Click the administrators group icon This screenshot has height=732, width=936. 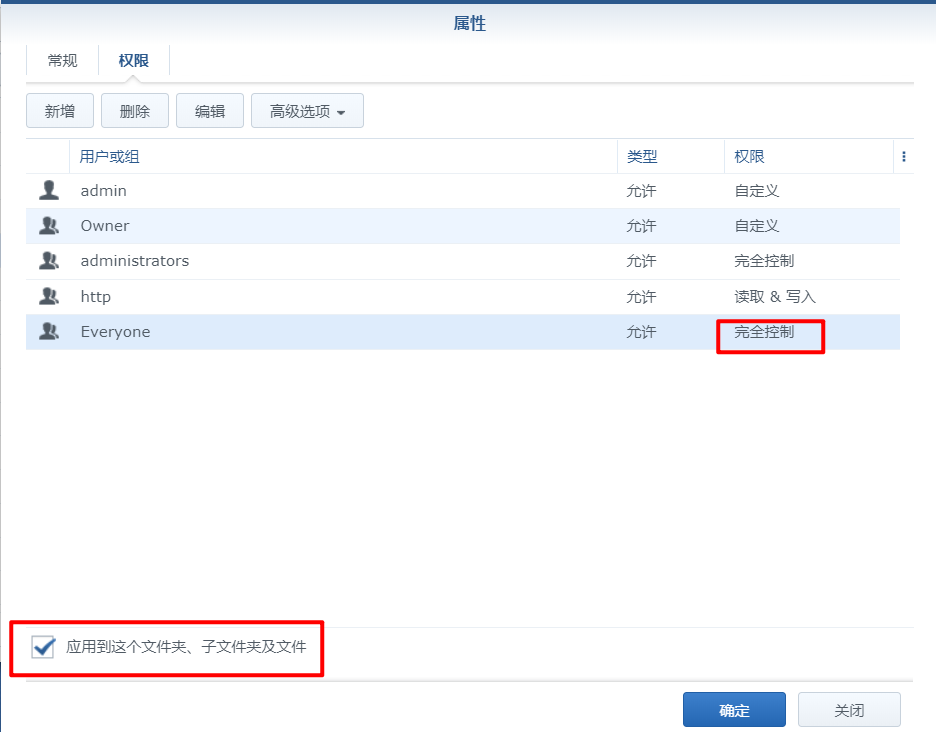click(48, 261)
